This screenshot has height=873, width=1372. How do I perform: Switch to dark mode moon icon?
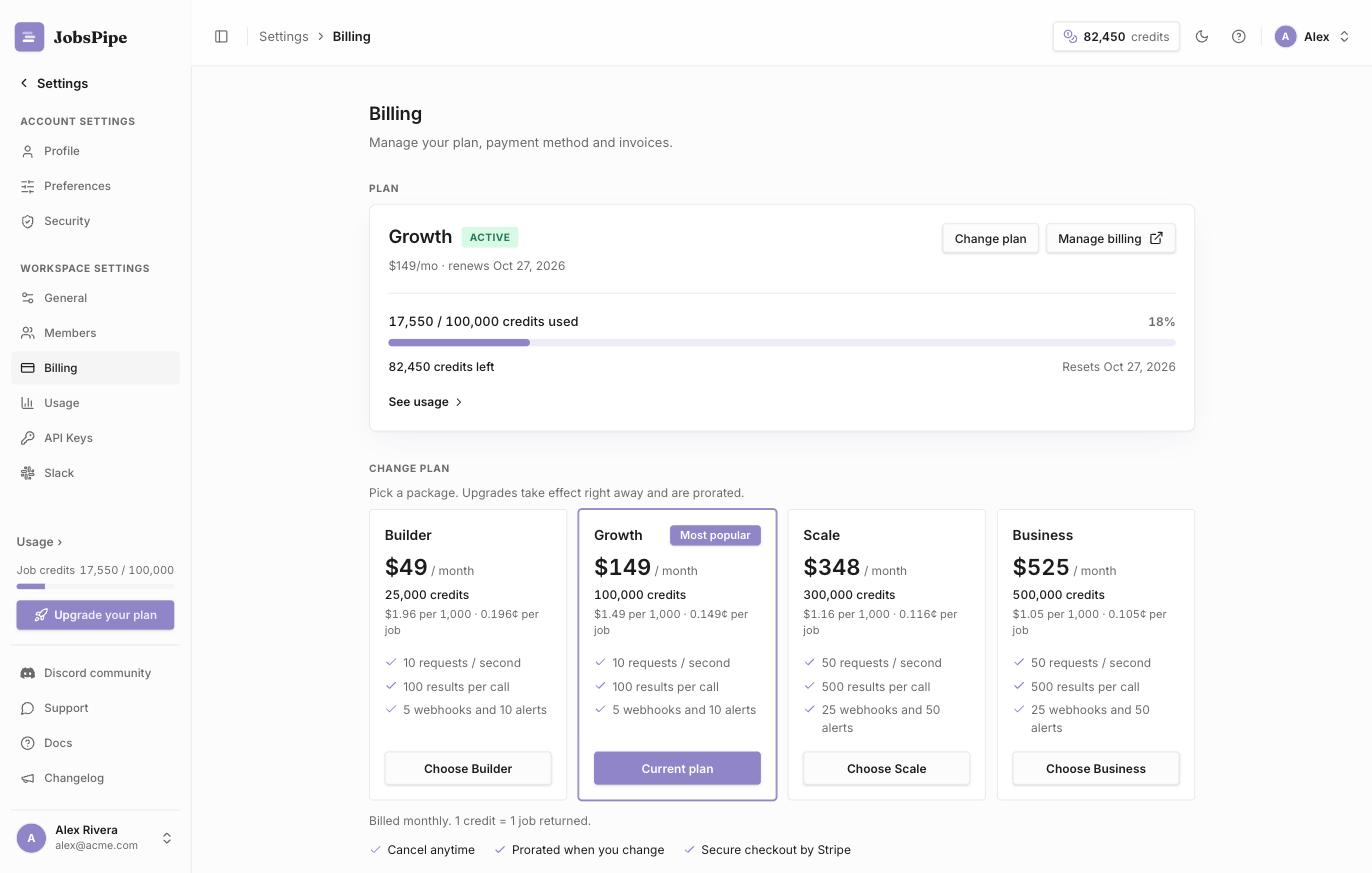(x=1202, y=36)
